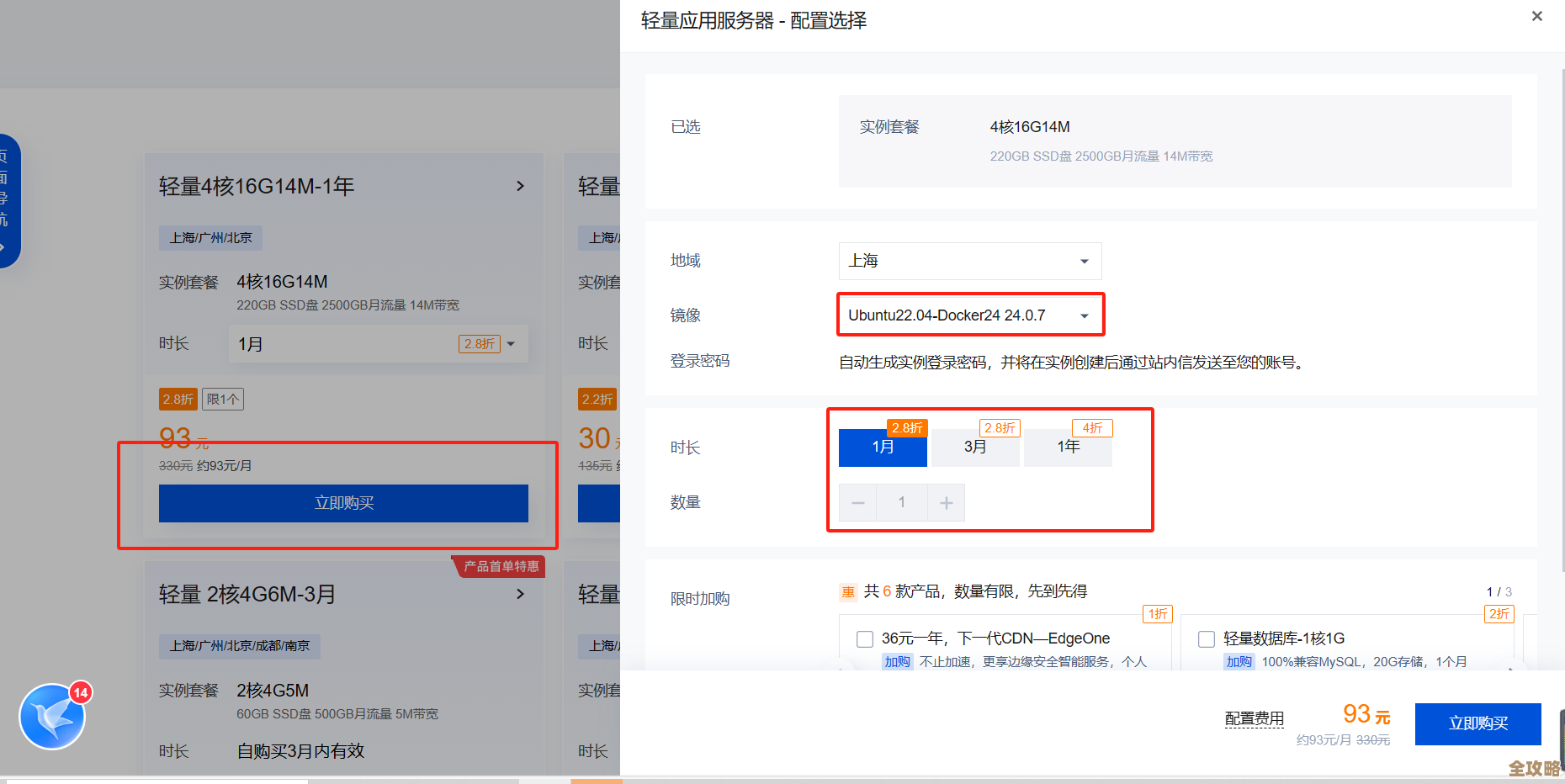The height and width of the screenshot is (784, 1565).
Task: Expand the 轻量4核16G14M-1年 card via its chevron
Action: (x=520, y=185)
